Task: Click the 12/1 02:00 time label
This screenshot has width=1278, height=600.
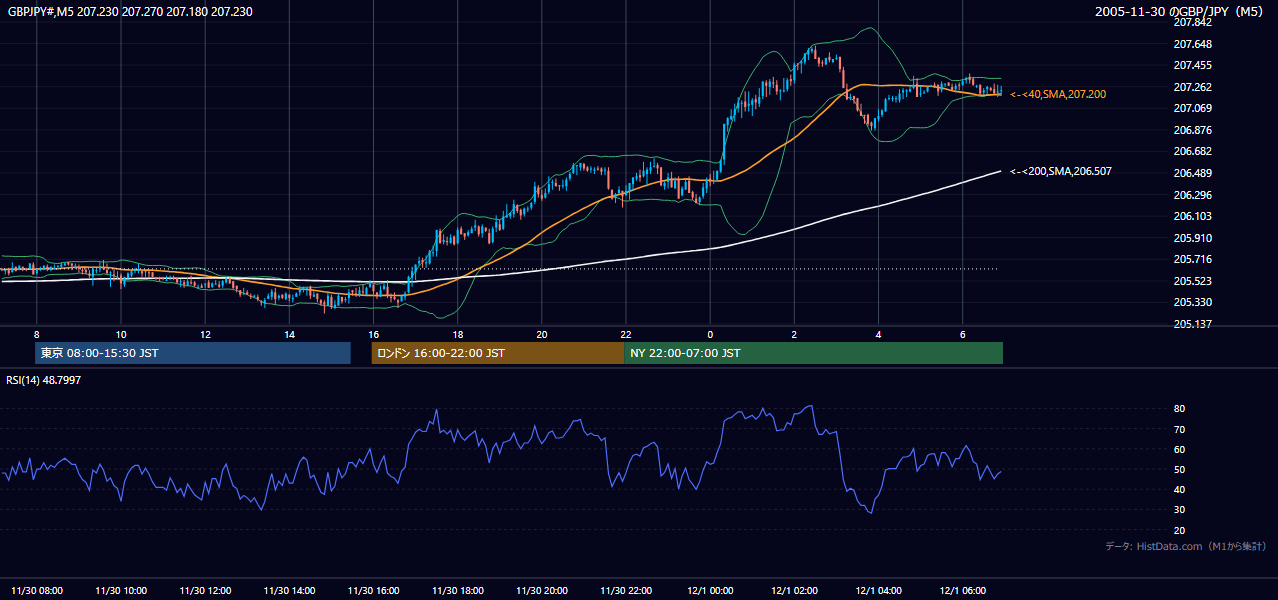Action: coord(794,590)
